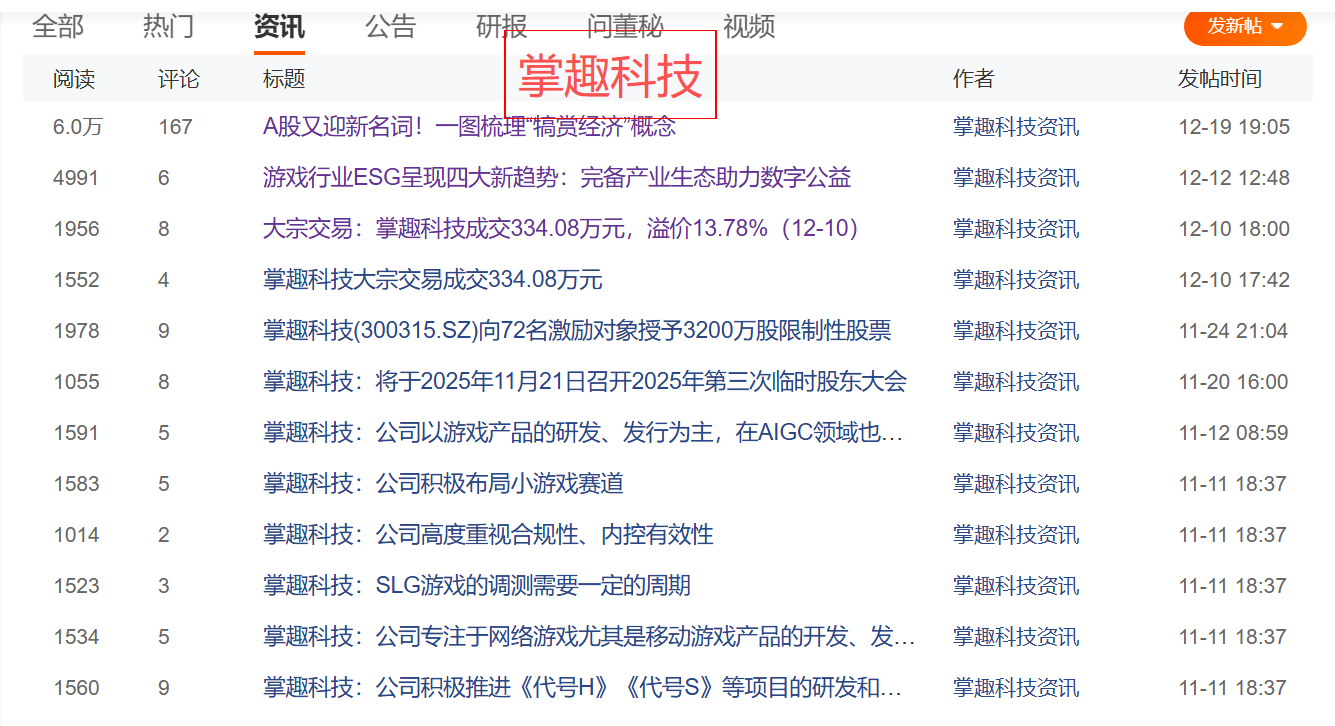Open the 发新帖 dropdown button

pyautogui.click(x=1245, y=26)
